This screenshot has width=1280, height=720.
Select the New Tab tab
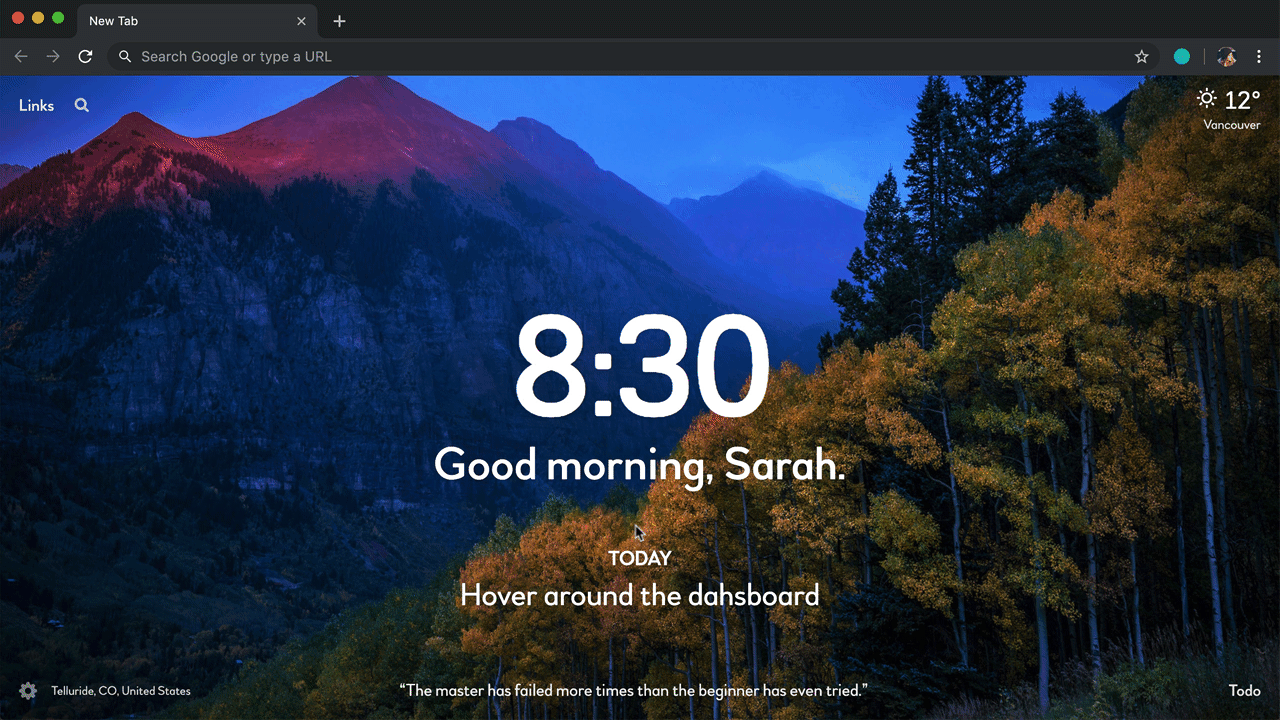pos(195,21)
